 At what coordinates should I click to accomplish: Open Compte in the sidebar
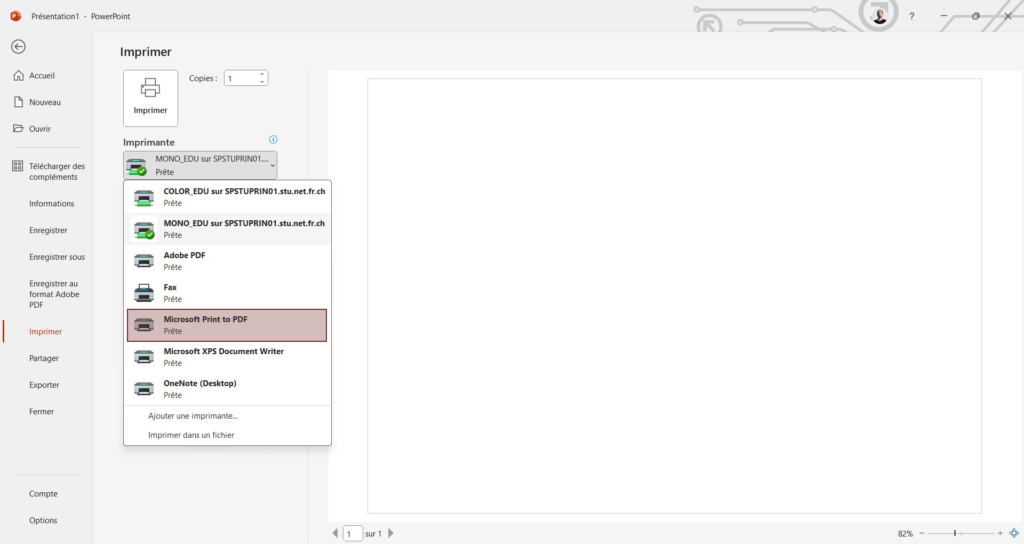43,494
